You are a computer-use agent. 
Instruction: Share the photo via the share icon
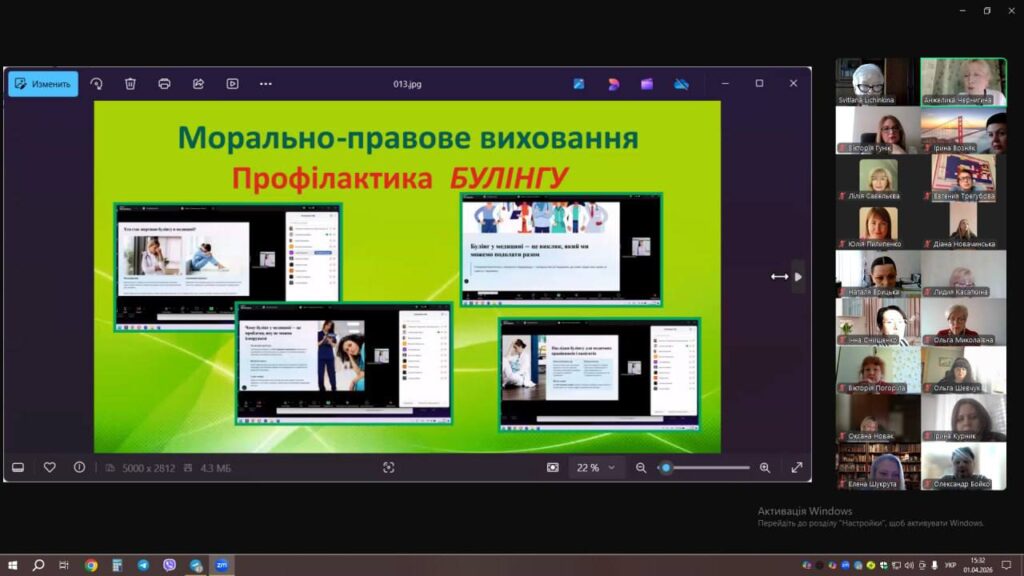pyautogui.click(x=198, y=84)
